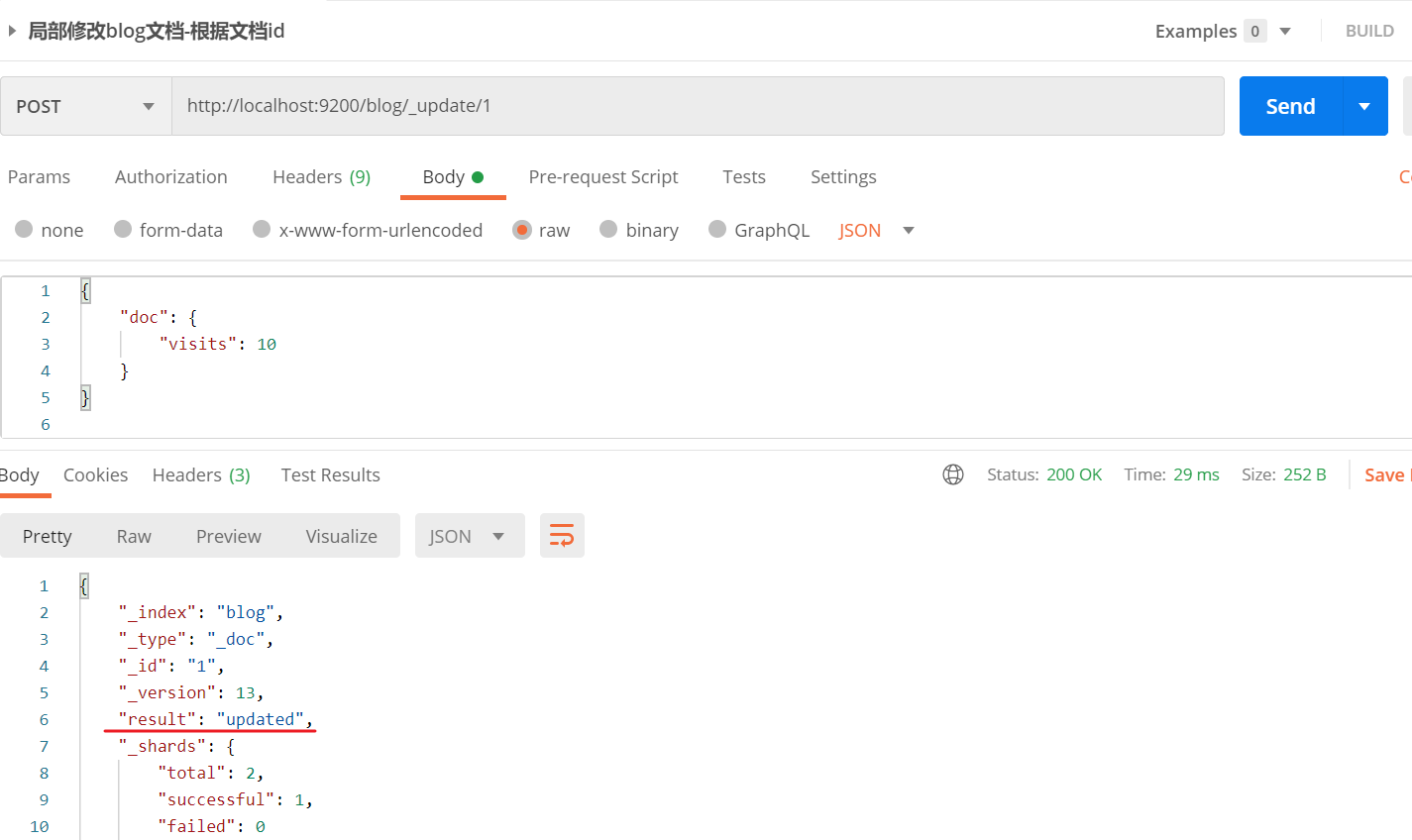The width and height of the screenshot is (1412, 840).
Task: Open the Headers (9) request tab
Action: coord(321,176)
